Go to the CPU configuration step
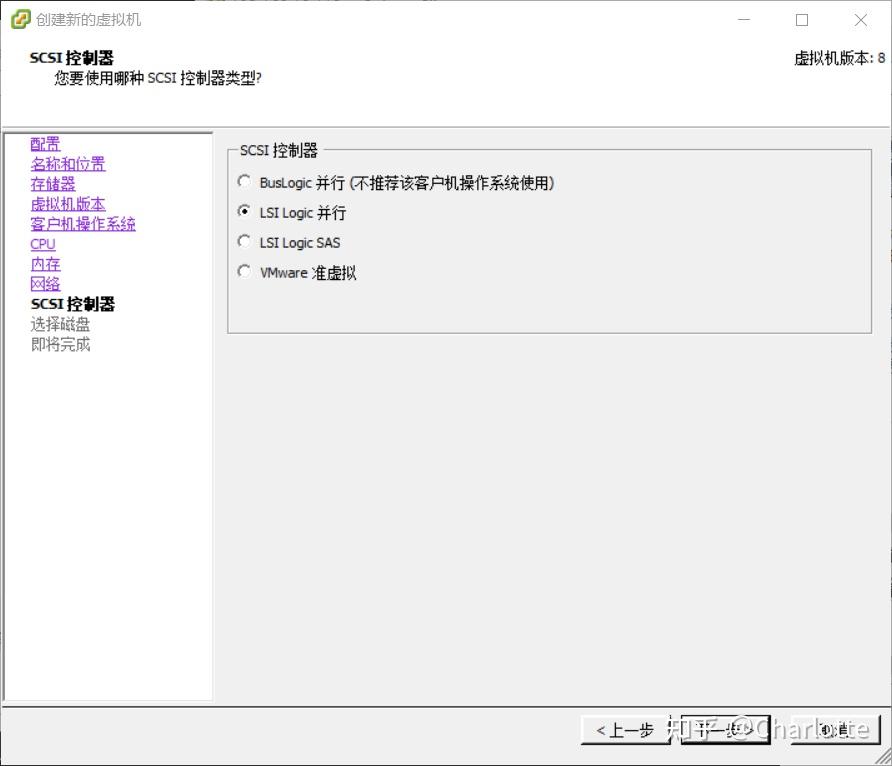Viewport: 892px width, 766px height. click(x=42, y=243)
